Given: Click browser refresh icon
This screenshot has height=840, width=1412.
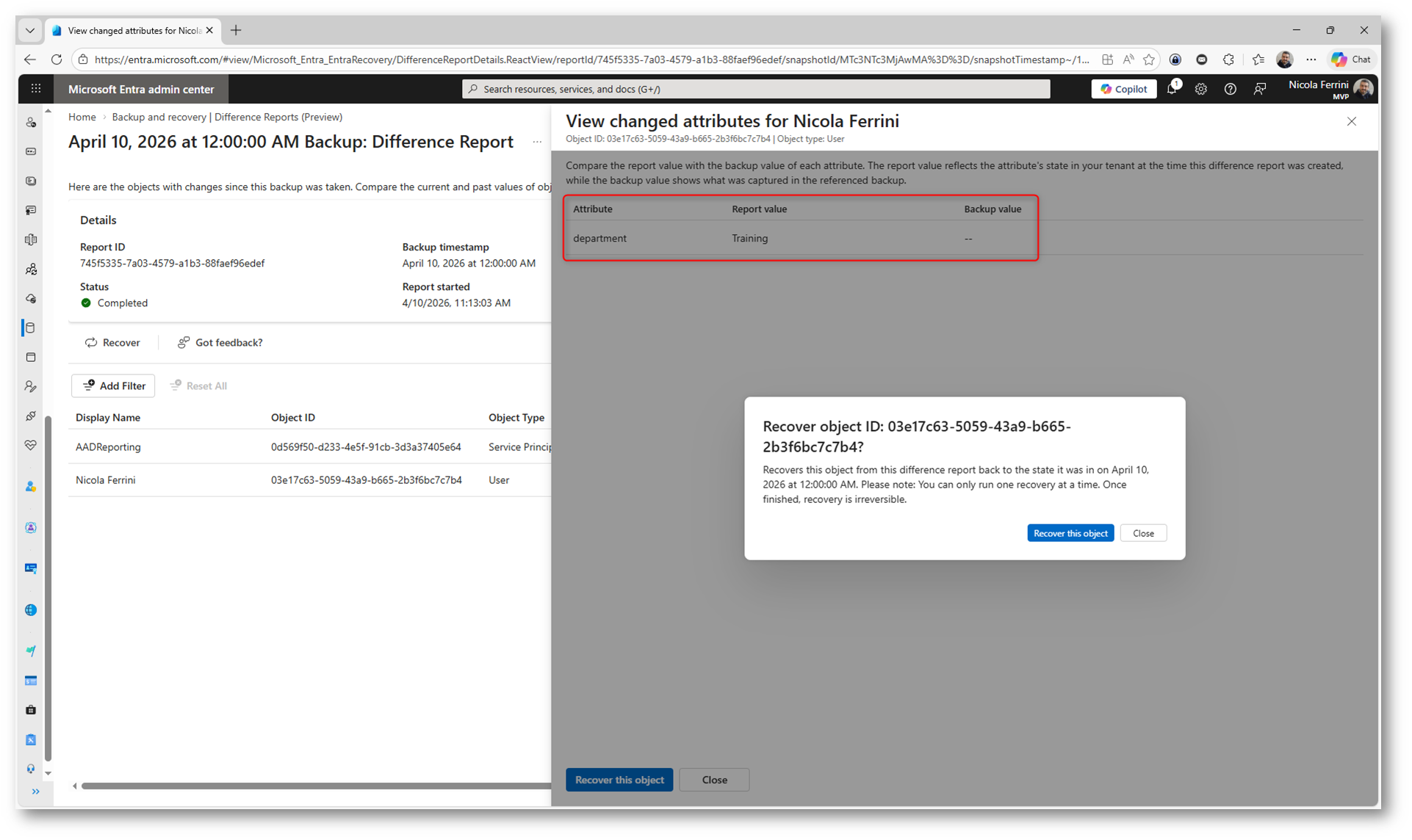Looking at the screenshot, I should (x=57, y=59).
